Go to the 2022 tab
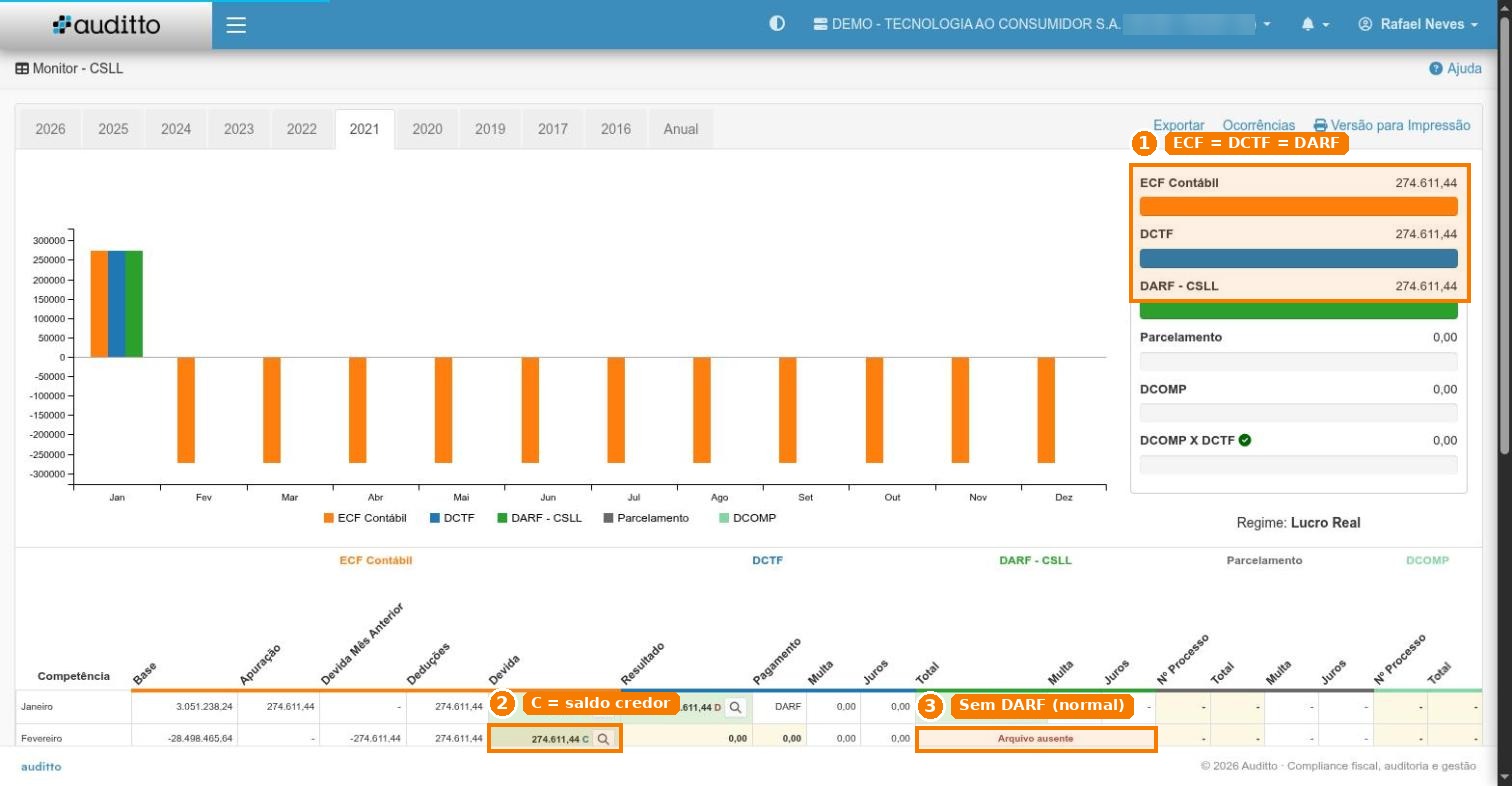 301,129
